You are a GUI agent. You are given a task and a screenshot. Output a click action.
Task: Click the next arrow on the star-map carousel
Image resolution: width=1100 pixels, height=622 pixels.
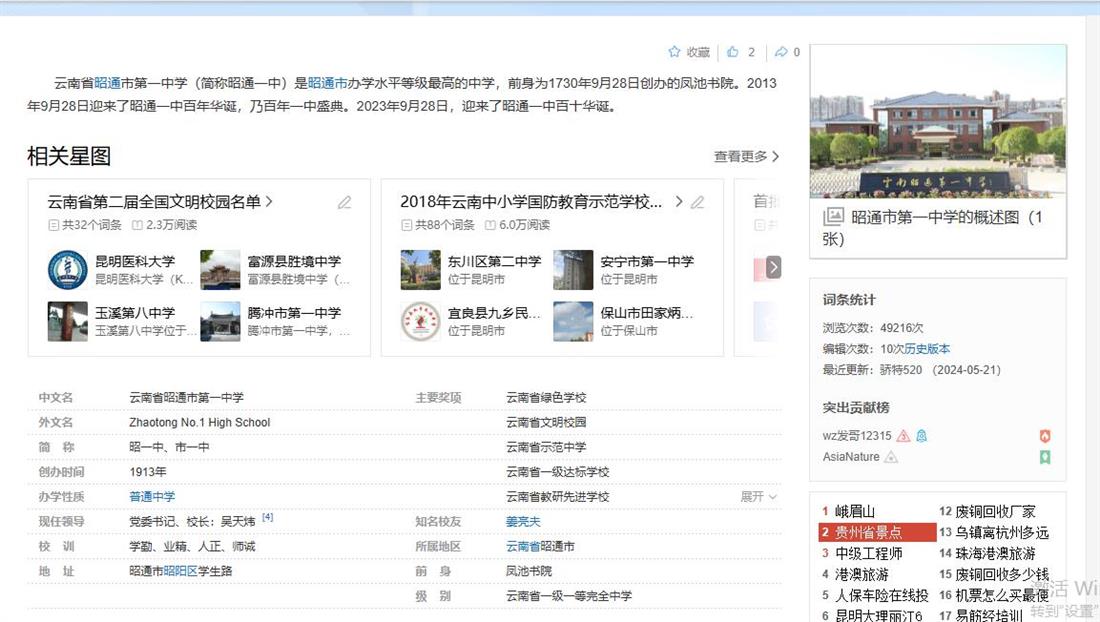tap(773, 267)
